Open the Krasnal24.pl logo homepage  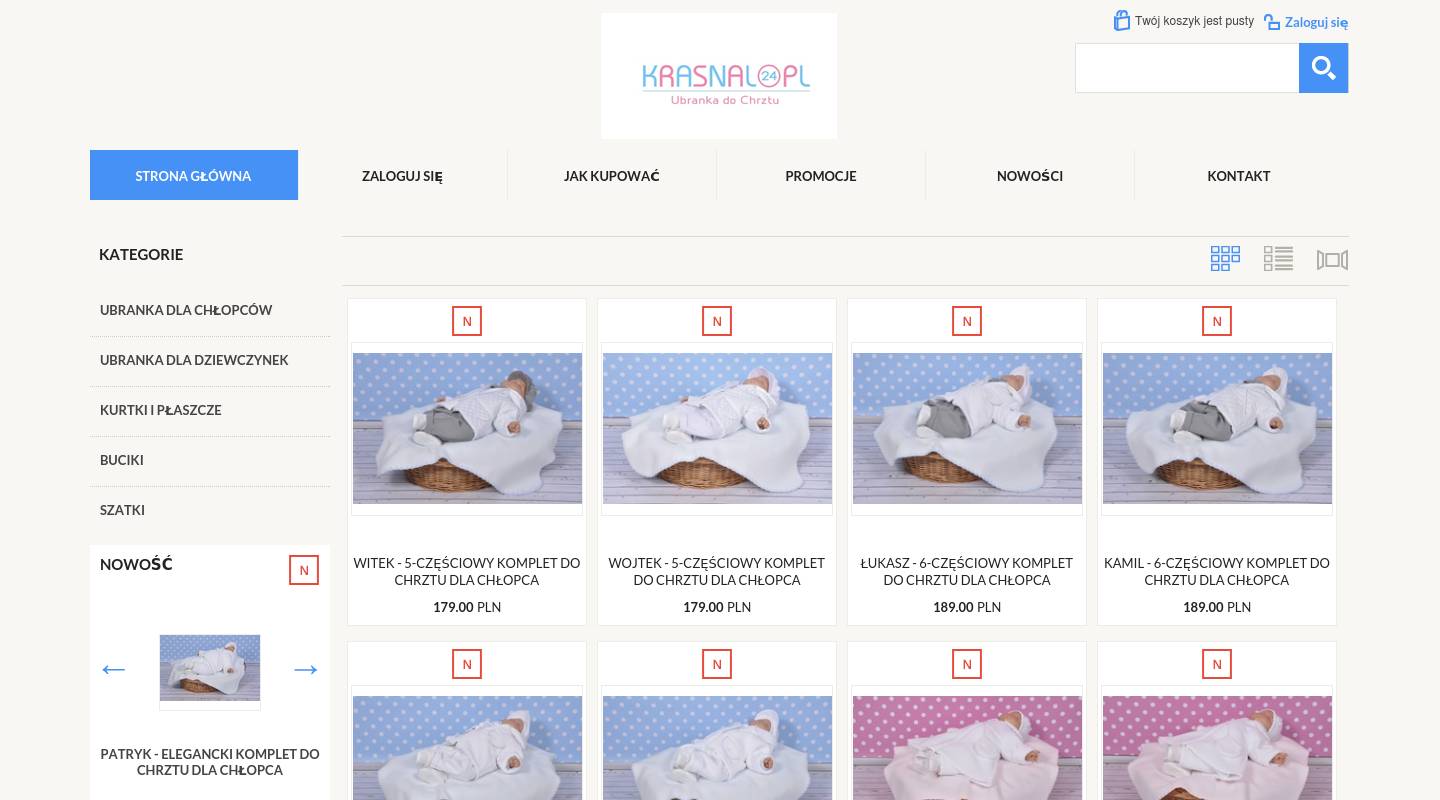(x=719, y=76)
